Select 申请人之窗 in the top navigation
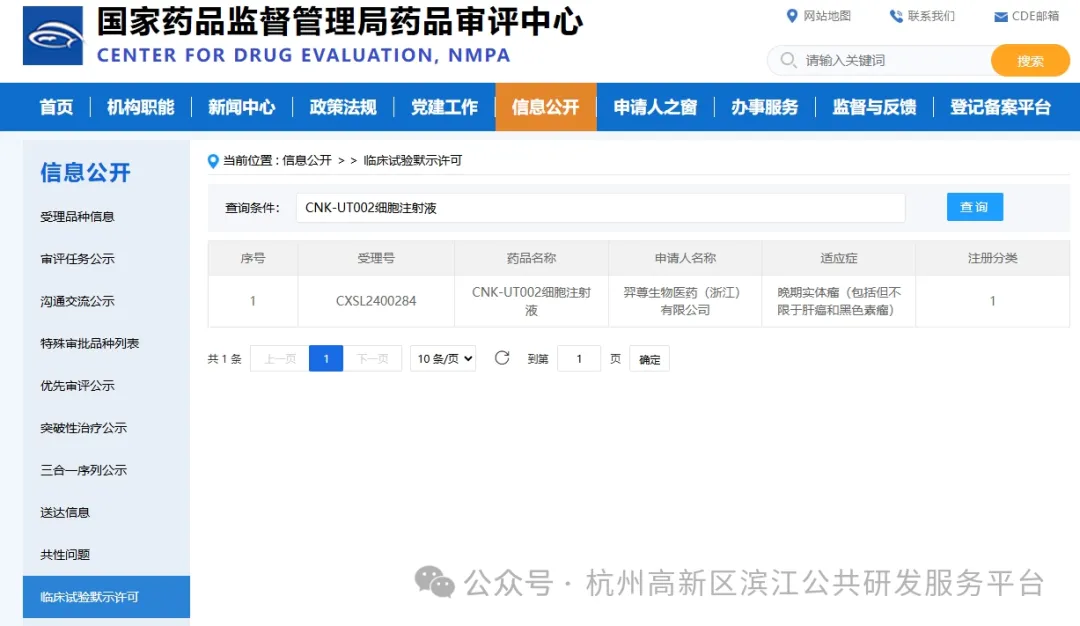The height and width of the screenshot is (626, 1080). [655, 107]
